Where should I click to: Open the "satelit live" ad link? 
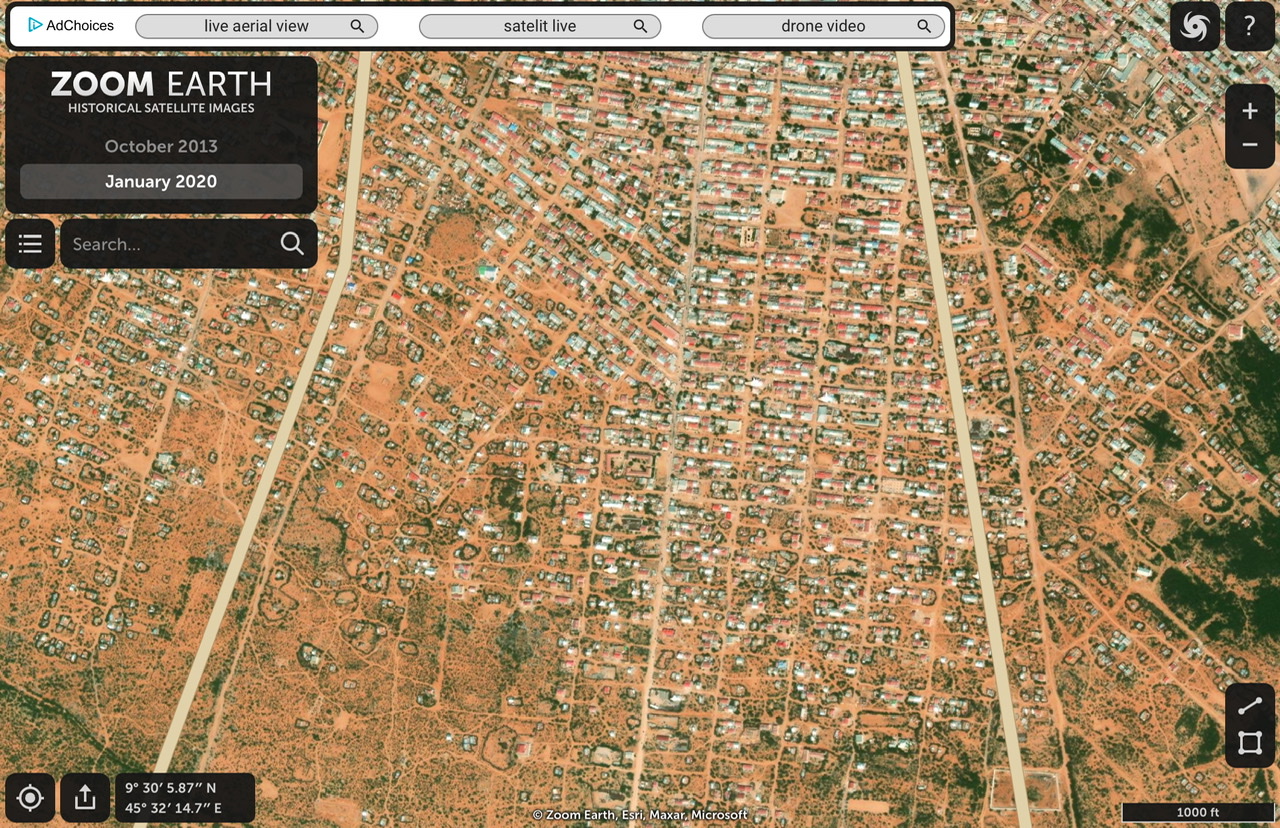[540, 26]
